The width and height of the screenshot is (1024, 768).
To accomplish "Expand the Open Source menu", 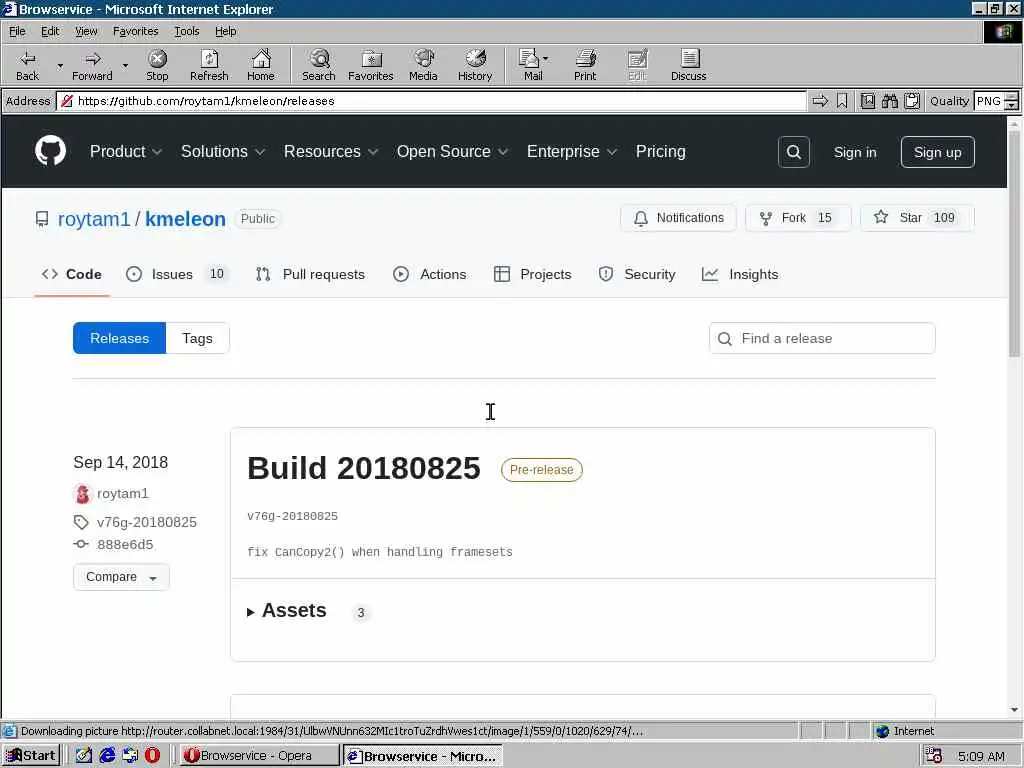I will coord(453,152).
